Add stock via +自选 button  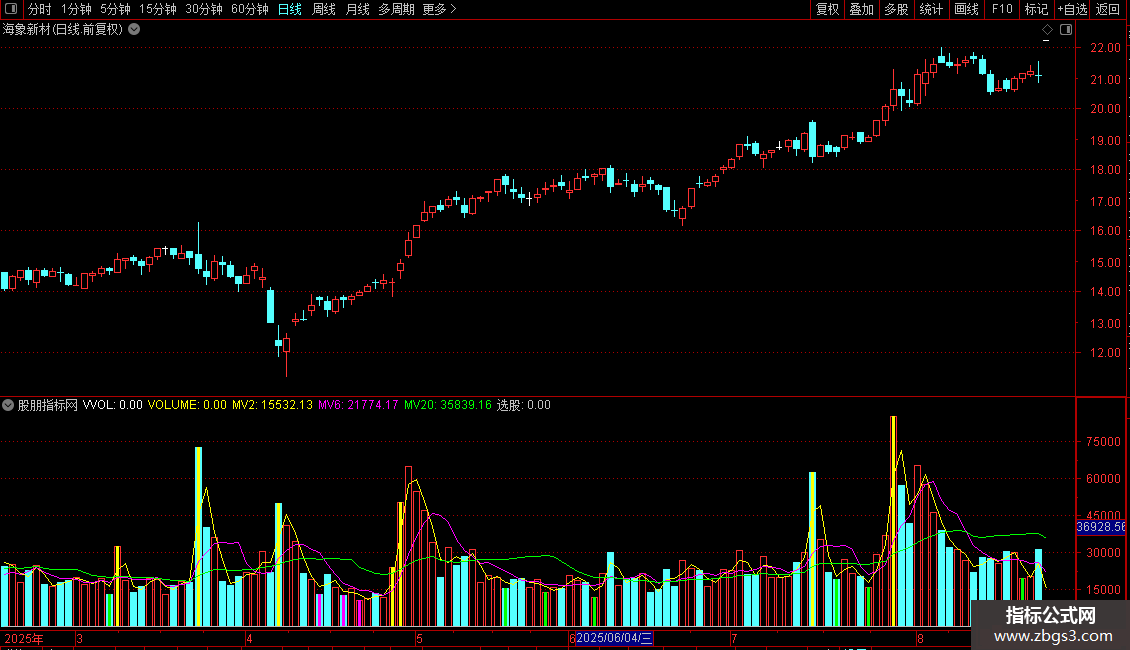[x=1072, y=9]
